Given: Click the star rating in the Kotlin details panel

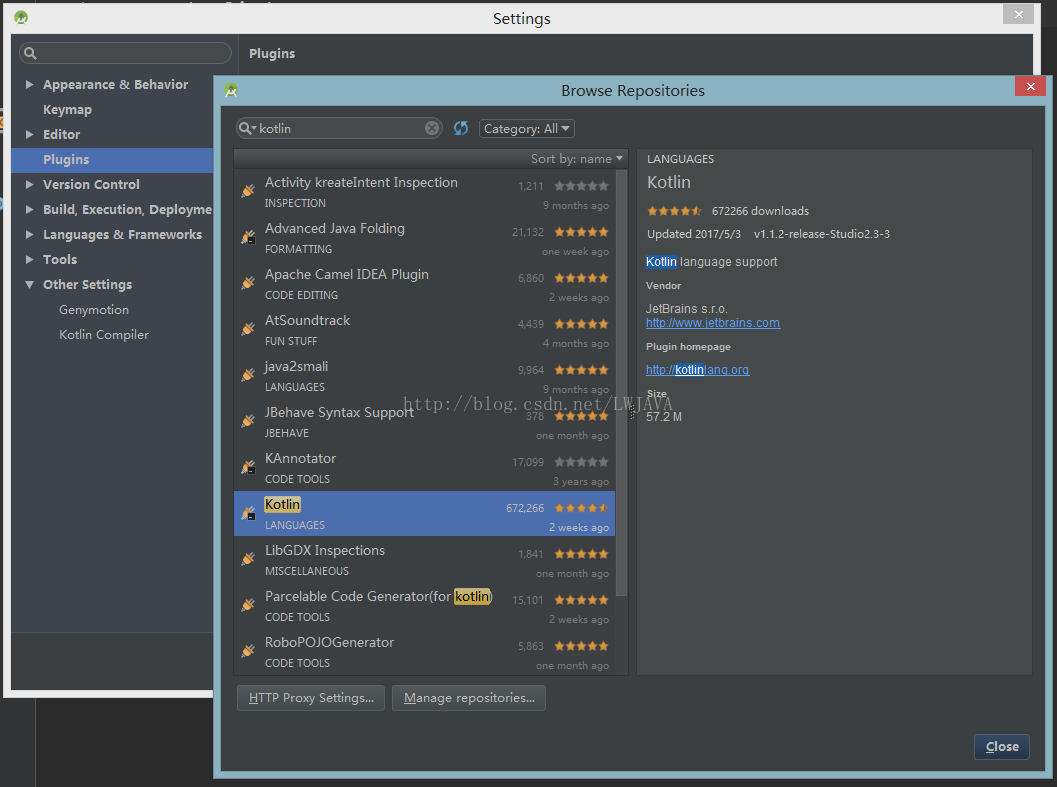Looking at the screenshot, I should point(674,211).
